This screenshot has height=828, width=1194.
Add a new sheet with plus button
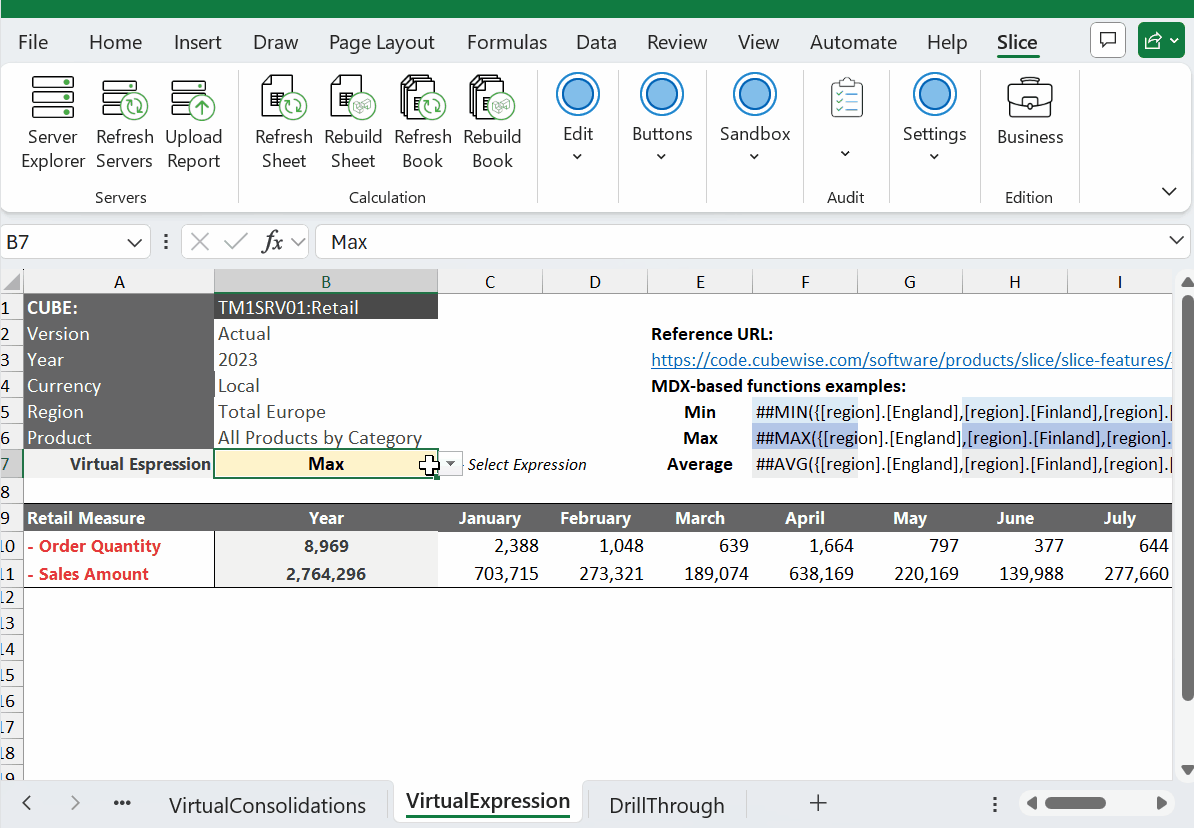818,803
